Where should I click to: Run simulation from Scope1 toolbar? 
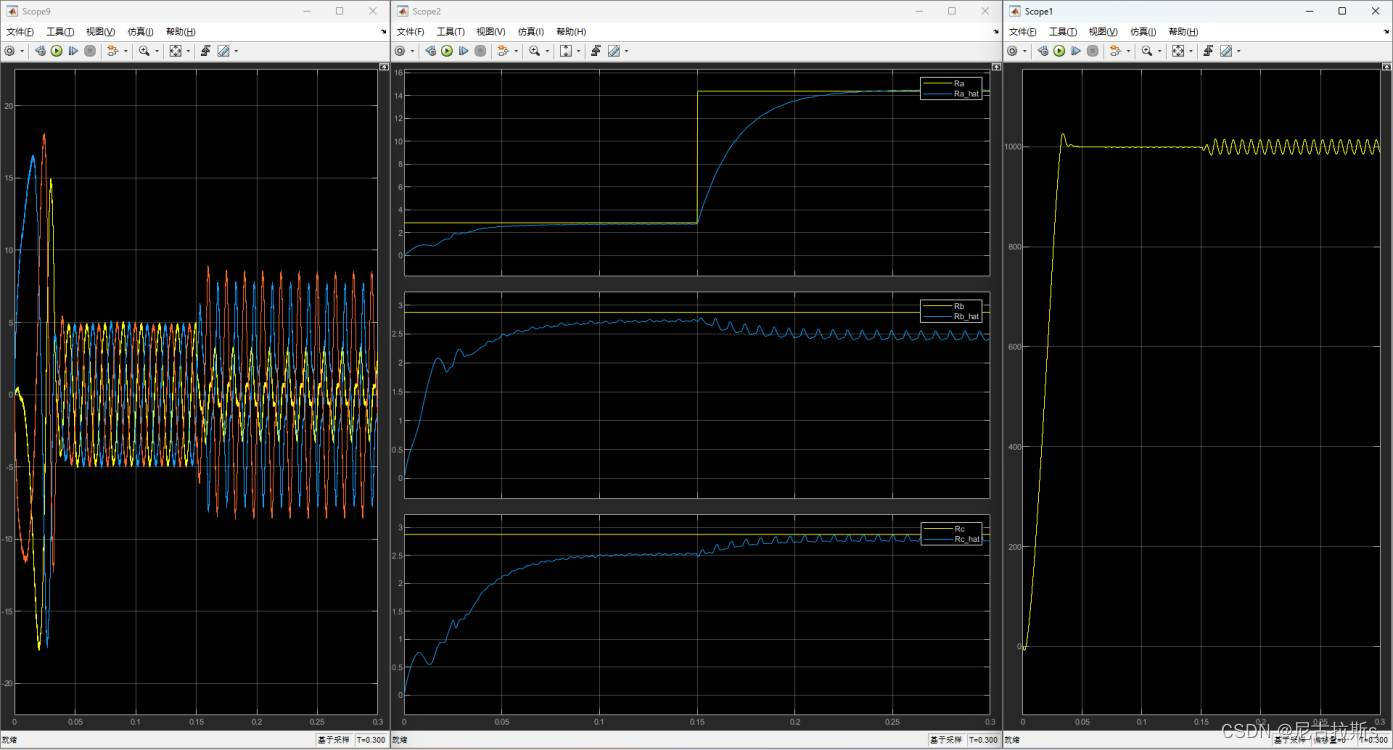tap(1059, 51)
